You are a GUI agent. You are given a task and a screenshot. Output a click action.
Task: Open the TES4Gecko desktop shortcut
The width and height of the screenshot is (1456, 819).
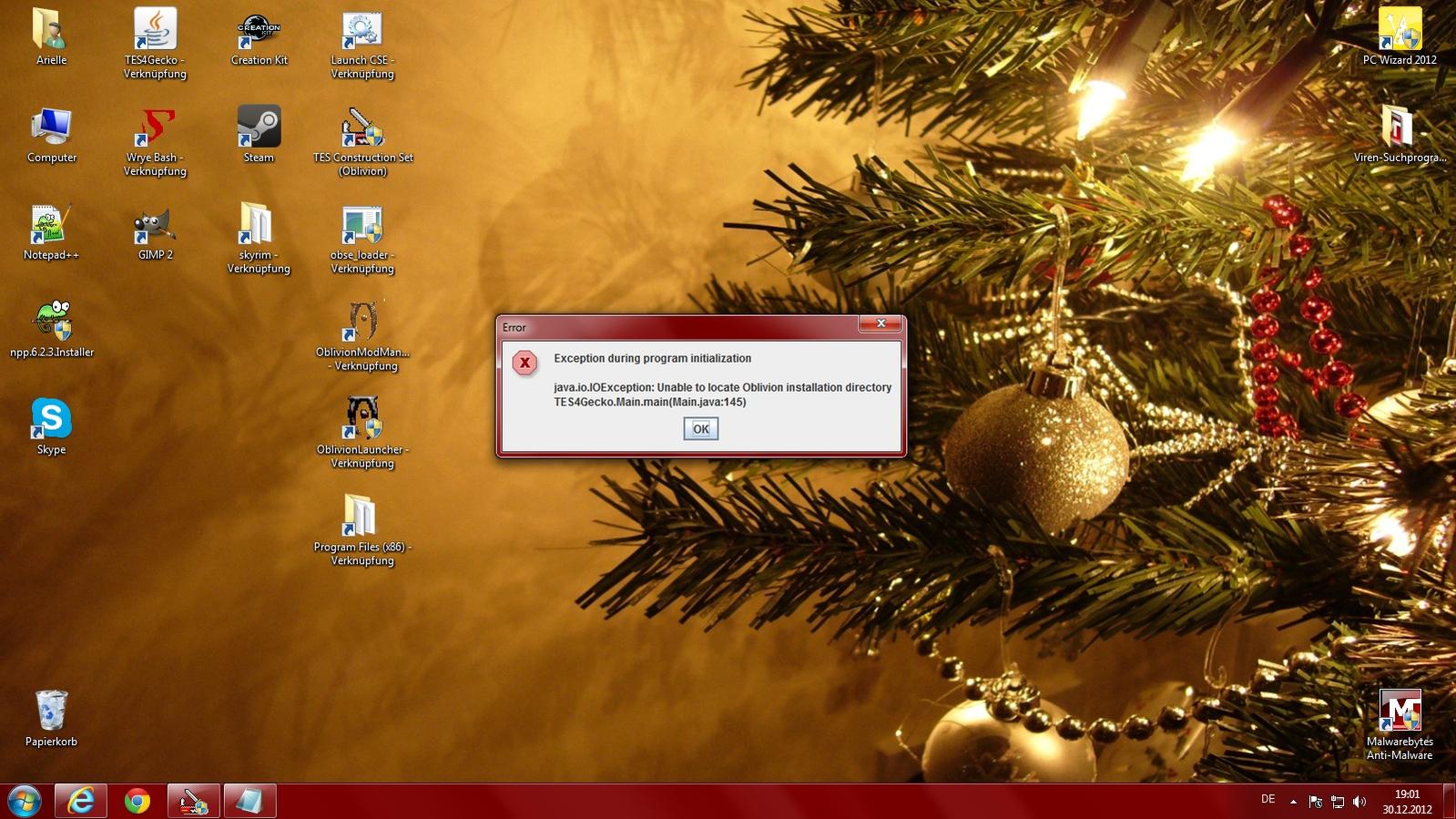click(x=155, y=31)
